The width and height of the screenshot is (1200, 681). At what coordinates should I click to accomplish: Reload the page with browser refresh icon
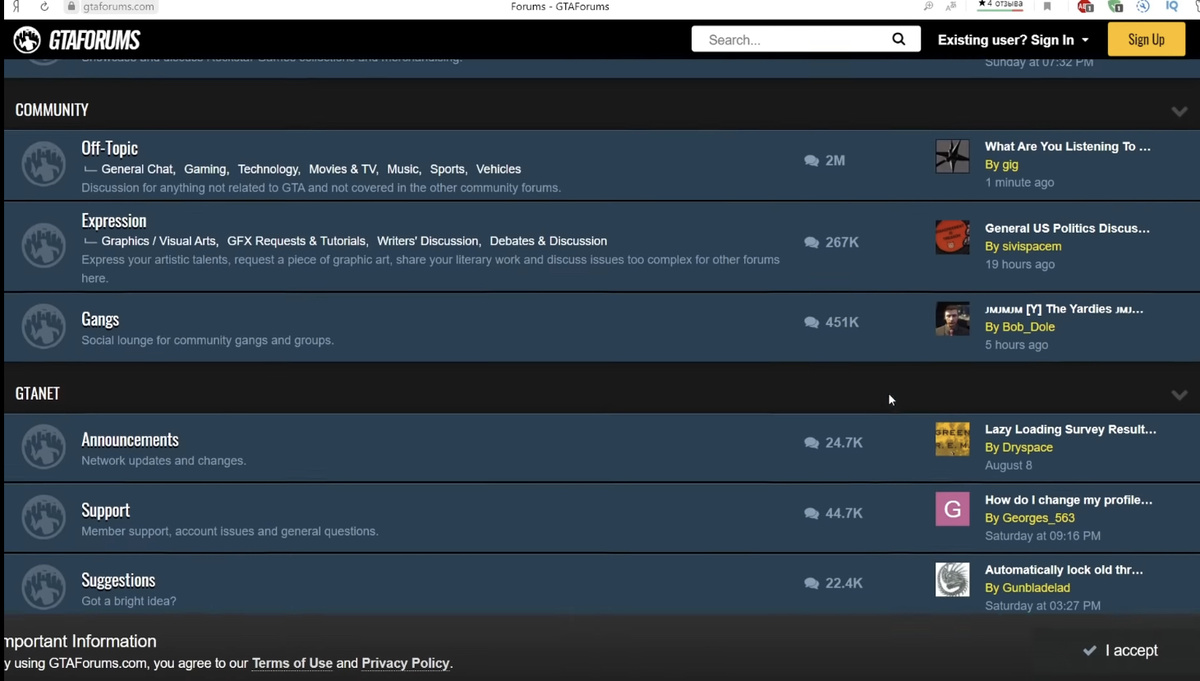pyautogui.click(x=44, y=6)
